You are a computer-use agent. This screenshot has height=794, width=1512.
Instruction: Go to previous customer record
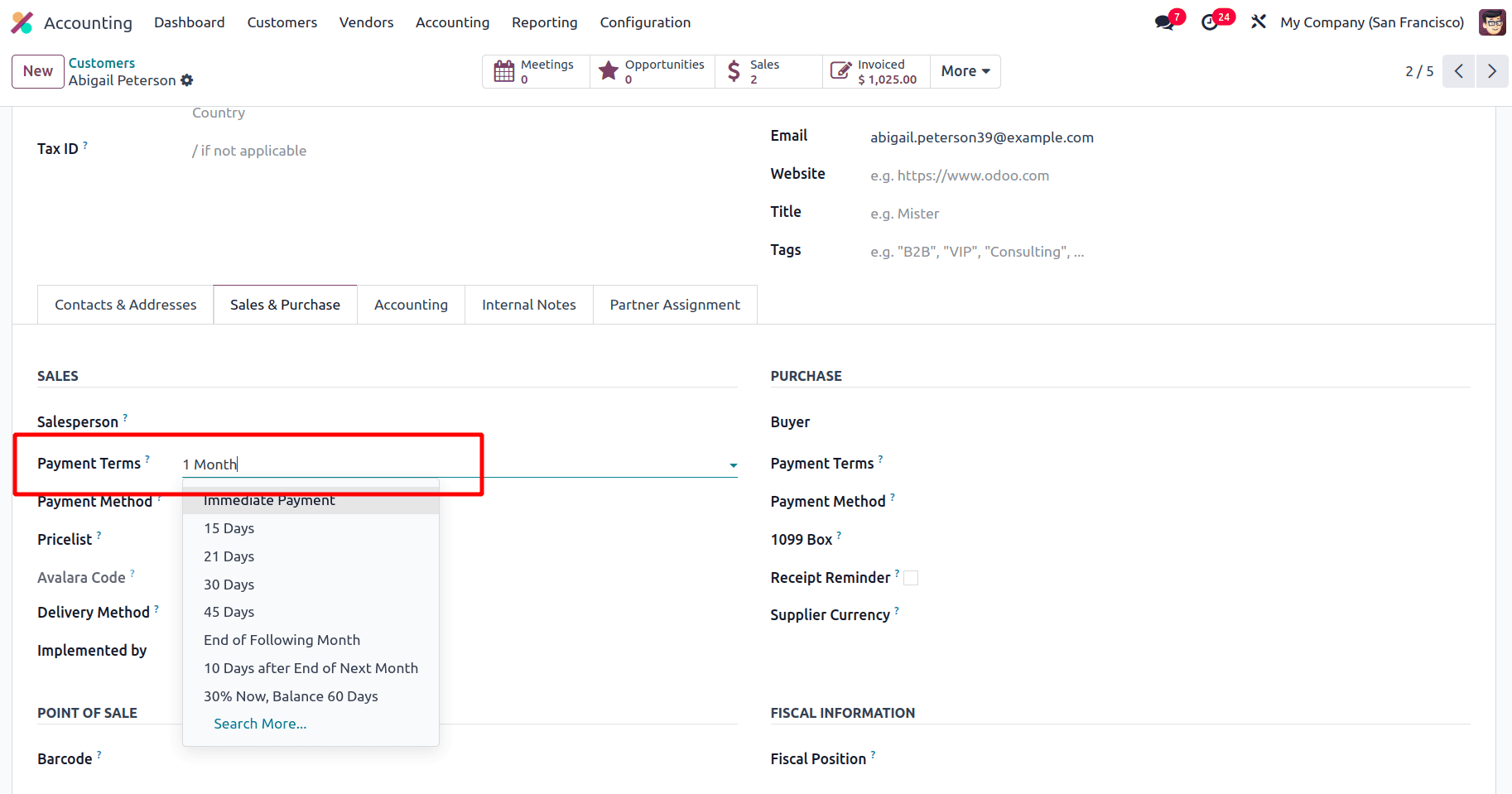coord(1458,71)
